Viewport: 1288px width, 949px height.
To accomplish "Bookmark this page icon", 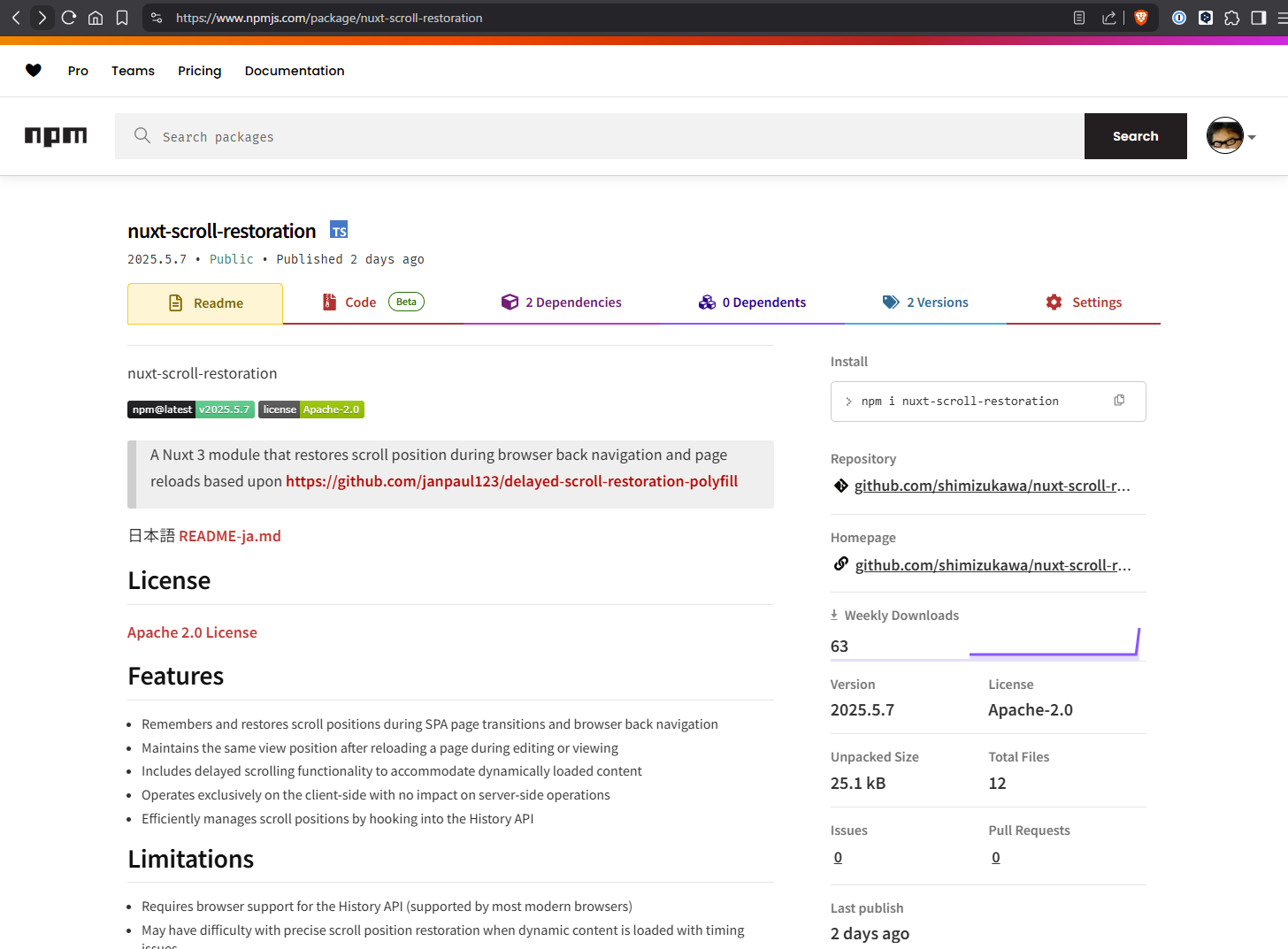I will (122, 18).
